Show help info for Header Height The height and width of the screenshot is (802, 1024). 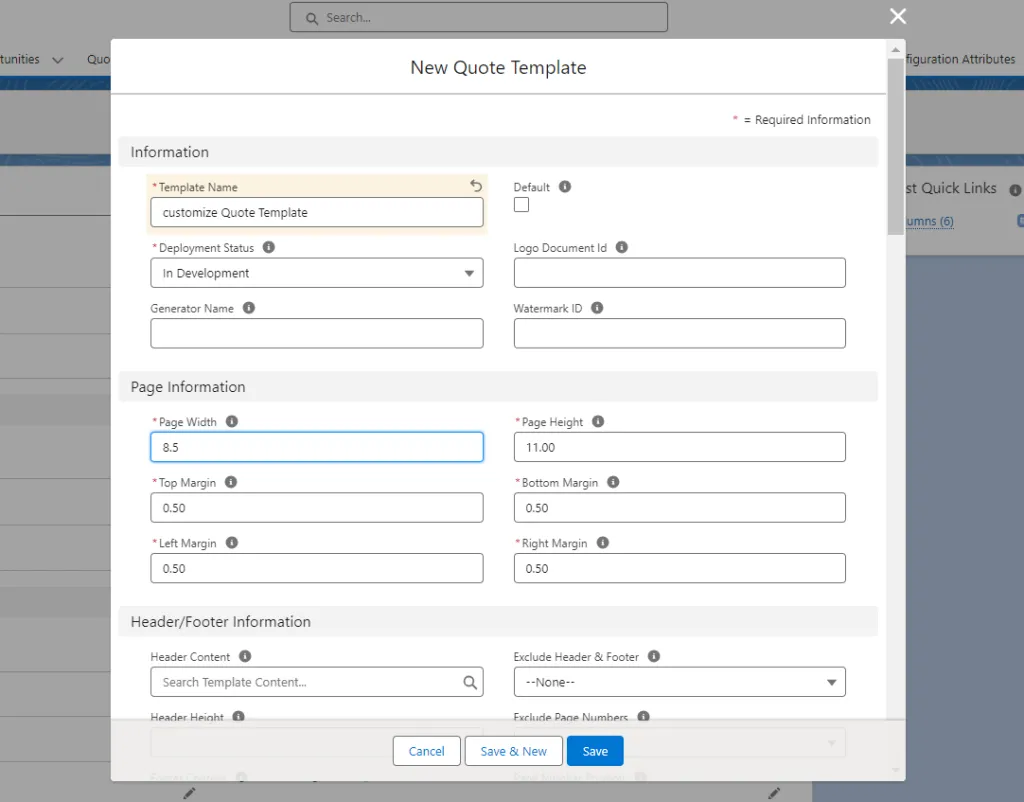click(238, 716)
